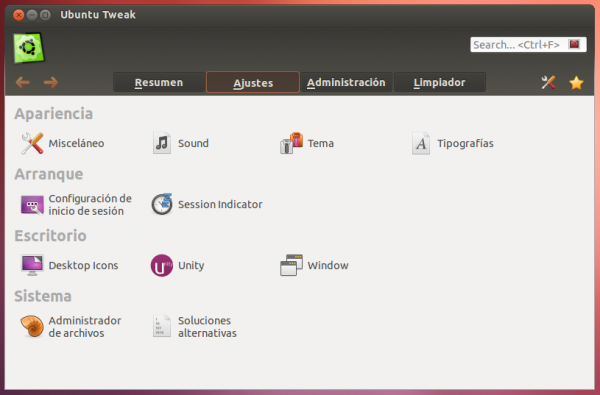Open favorites with the star icon

point(576,82)
